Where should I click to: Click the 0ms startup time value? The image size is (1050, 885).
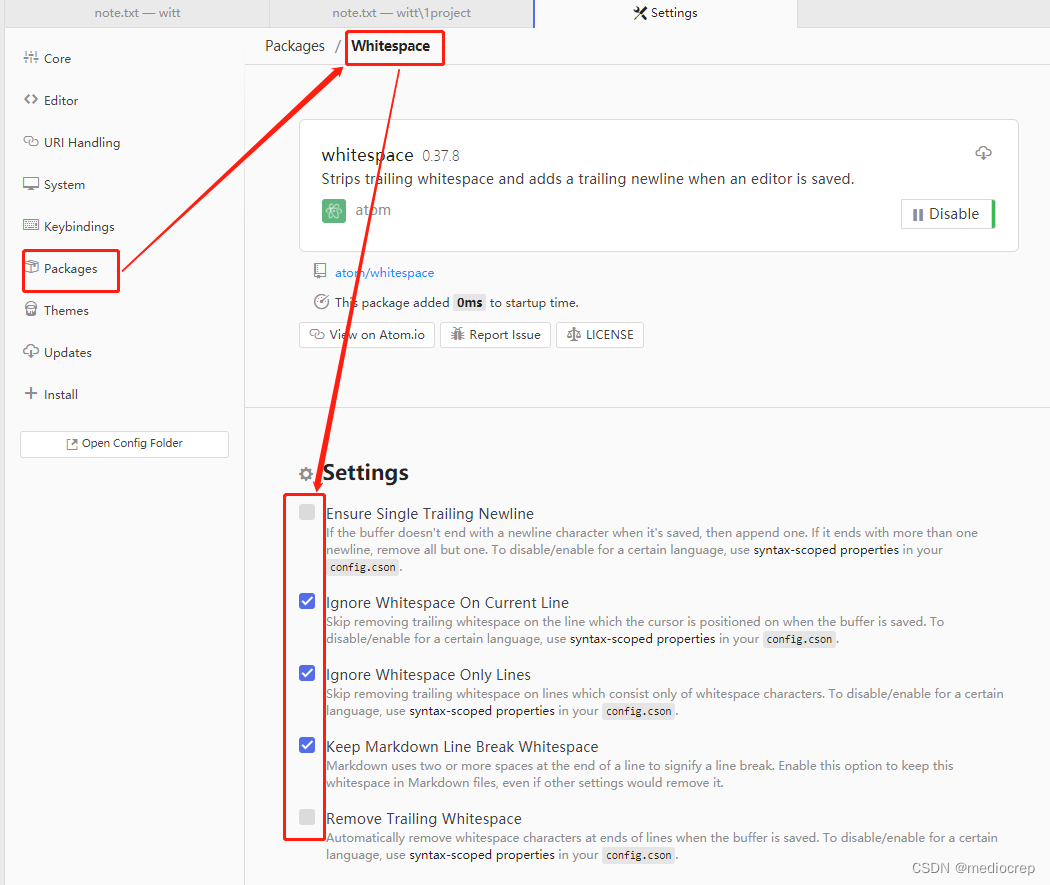pyautogui.click(x=469, y=303)
